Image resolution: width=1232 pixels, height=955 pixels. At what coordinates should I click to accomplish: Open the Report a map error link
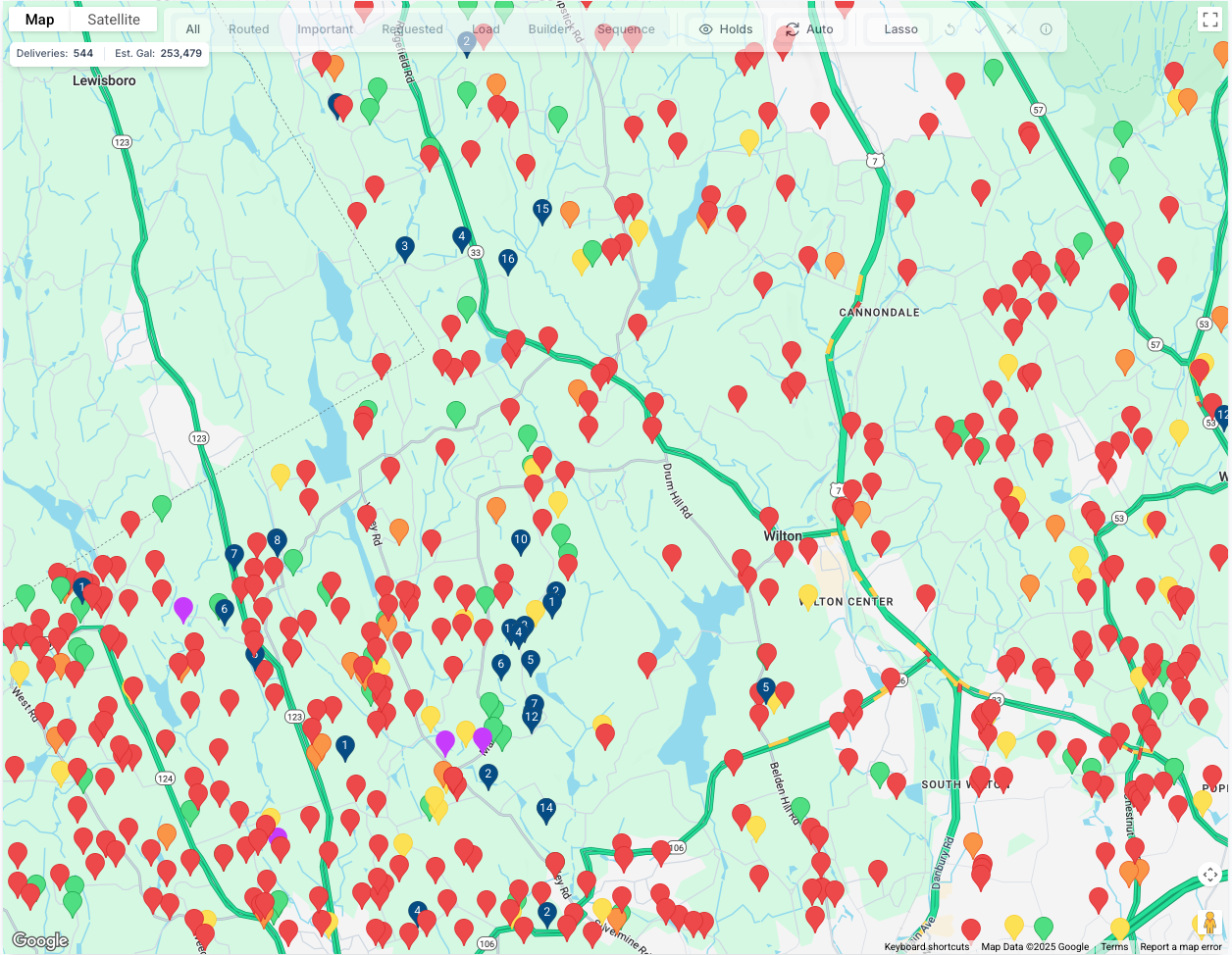[1181, 947]
